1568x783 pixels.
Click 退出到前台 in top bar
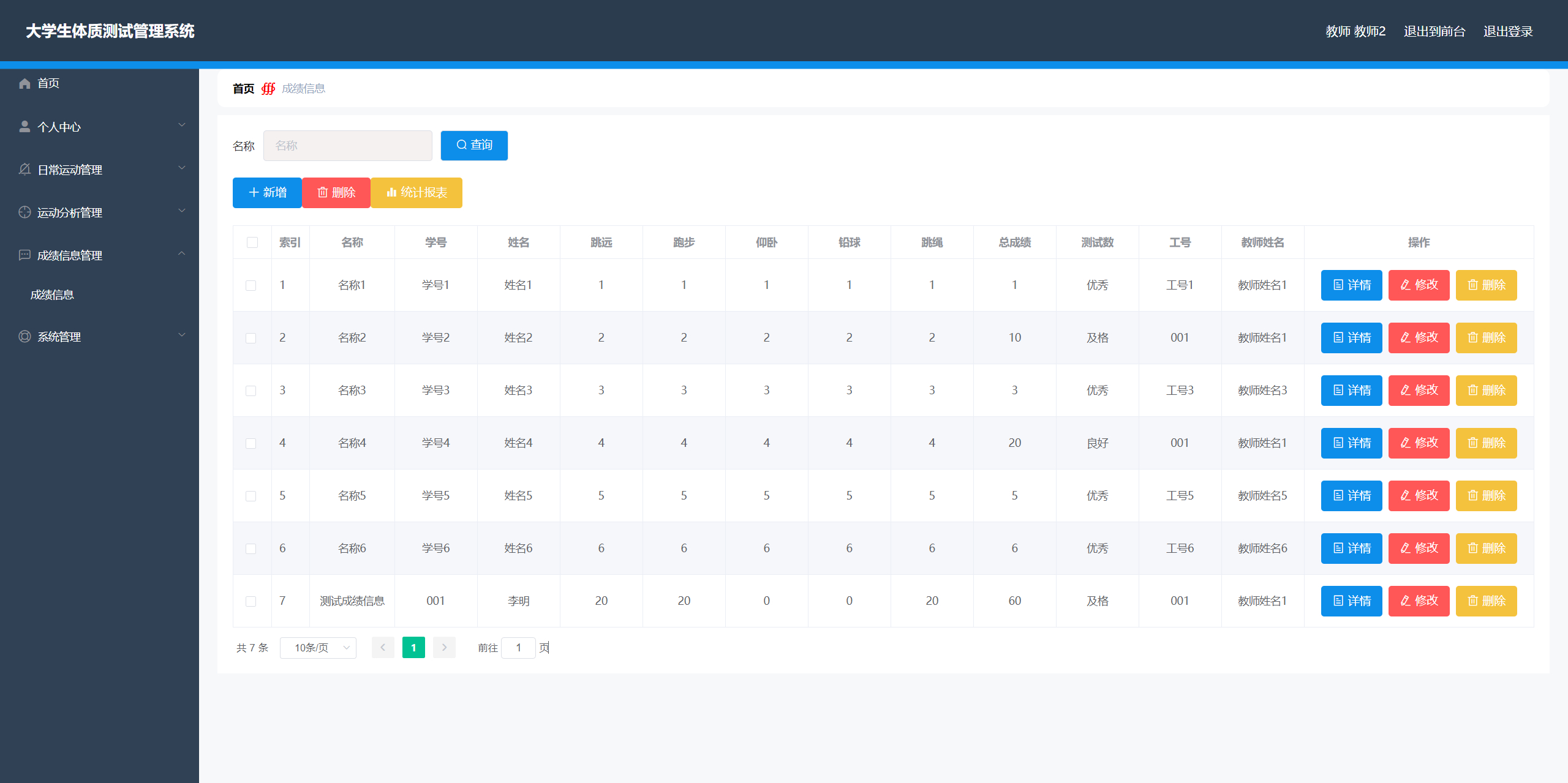[1434, 31]
